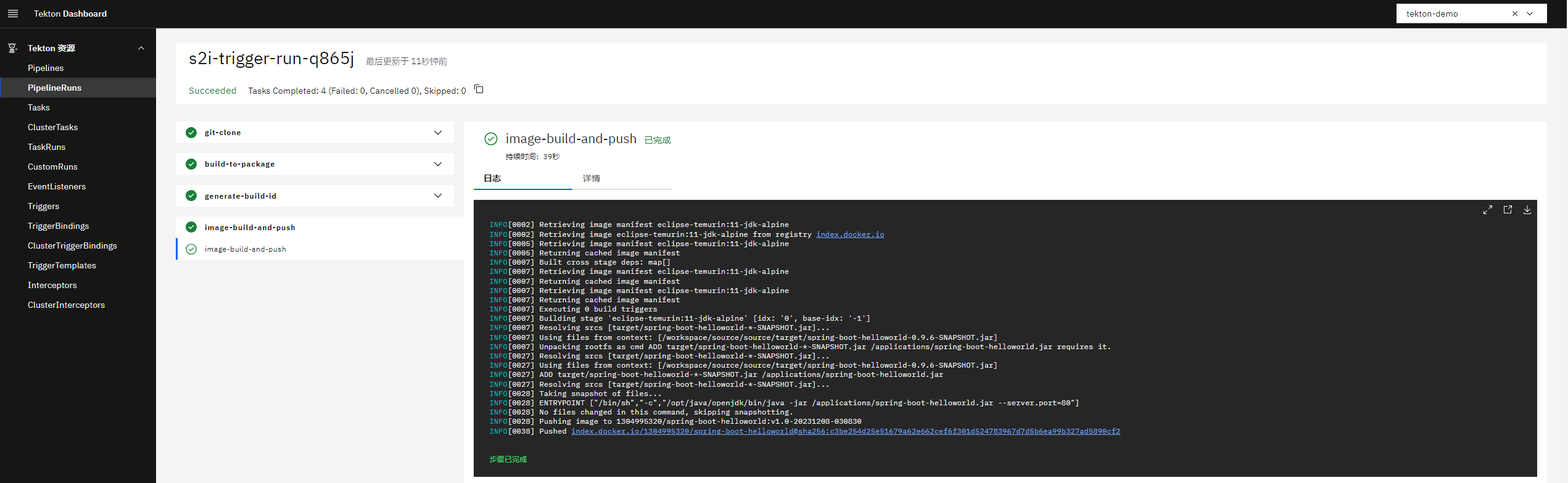Clear the tekton-demo namespace selection
The image size is (1568, 483).
tap(1514, 14)
